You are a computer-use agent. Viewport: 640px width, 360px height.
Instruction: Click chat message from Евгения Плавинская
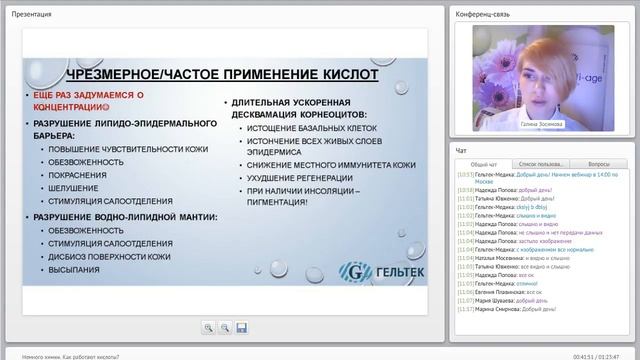pyautogui.click(x=500, y=292)
